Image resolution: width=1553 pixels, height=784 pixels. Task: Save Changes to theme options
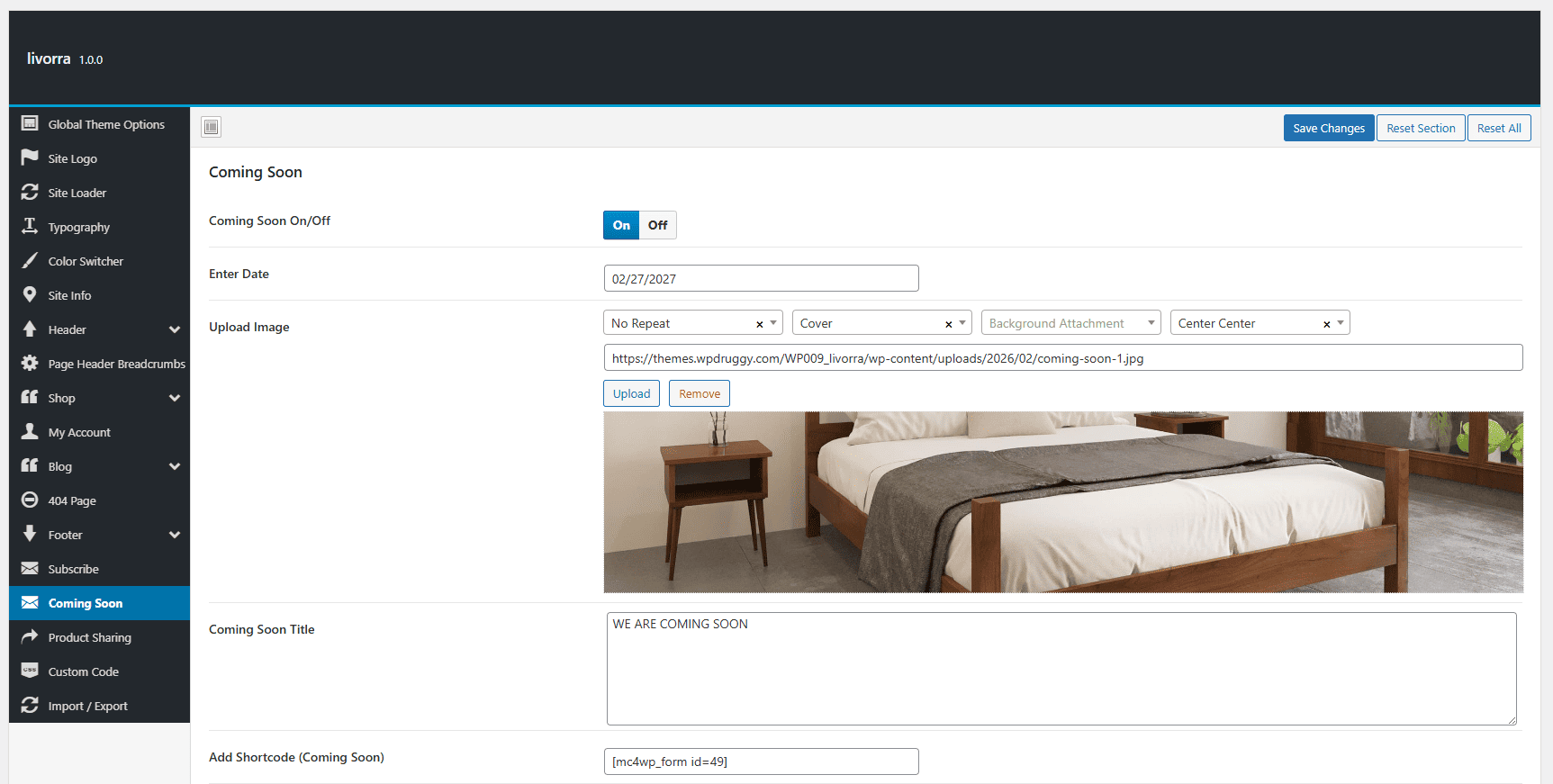1329,128
